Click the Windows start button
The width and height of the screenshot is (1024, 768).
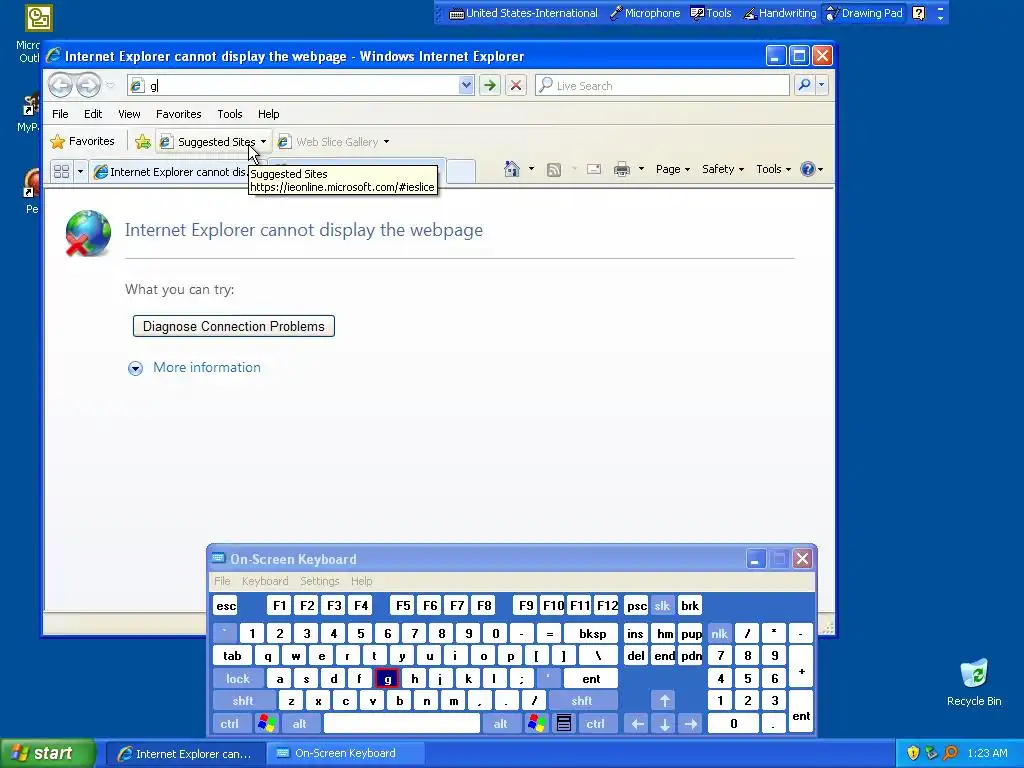tap(47, 753)
